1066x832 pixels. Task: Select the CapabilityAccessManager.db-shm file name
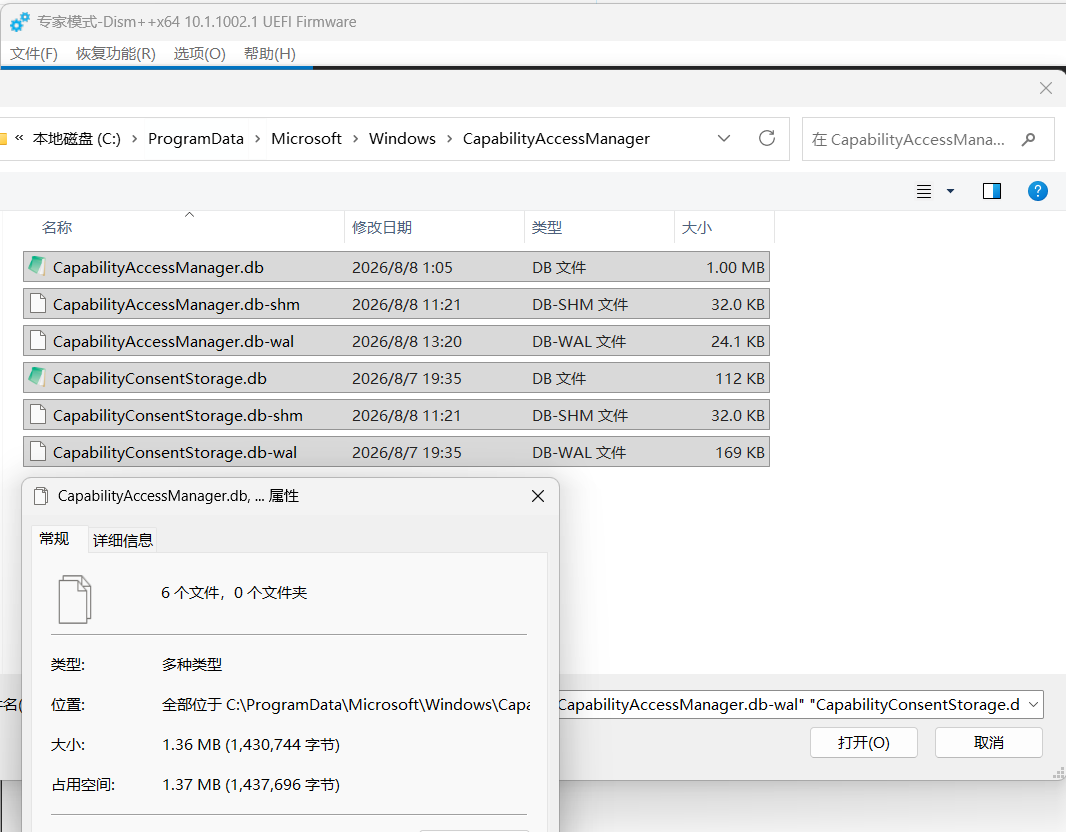pyautogui.click(x=176, y=305)
